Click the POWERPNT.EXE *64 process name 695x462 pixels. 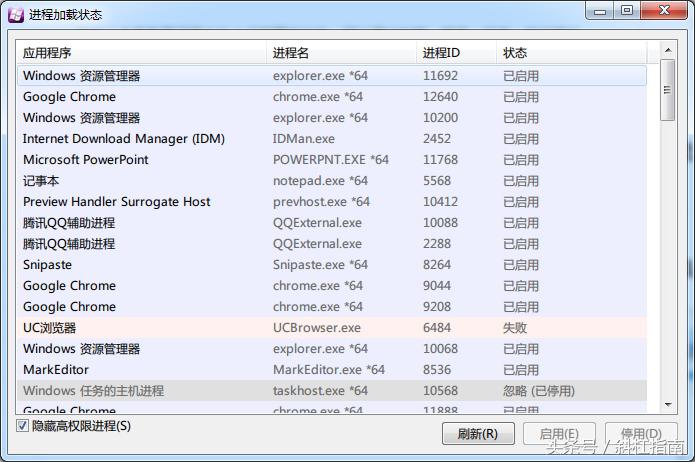(331, 160)
